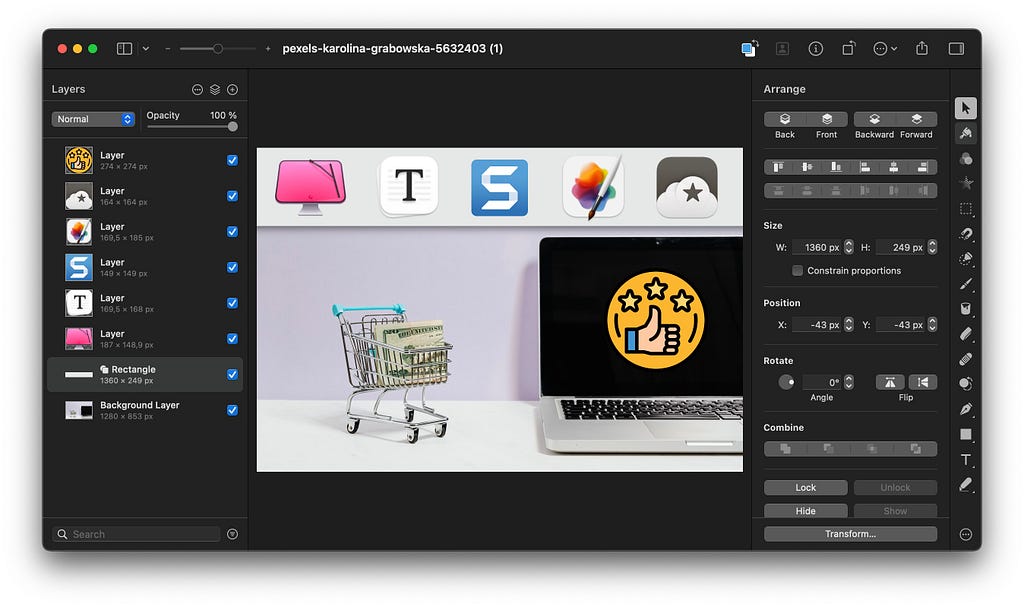Hide the Rectangle layer via checkbox

(232, 374)
